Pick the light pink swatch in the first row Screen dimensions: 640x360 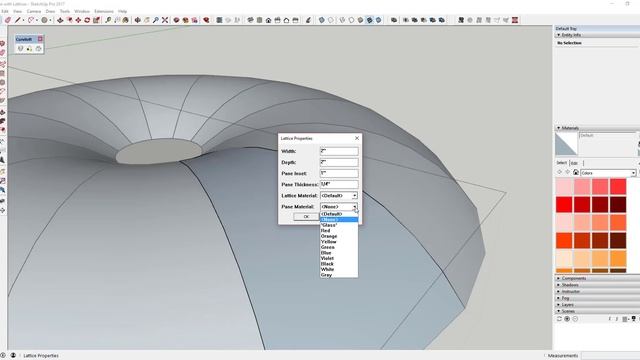pos(564,187)
